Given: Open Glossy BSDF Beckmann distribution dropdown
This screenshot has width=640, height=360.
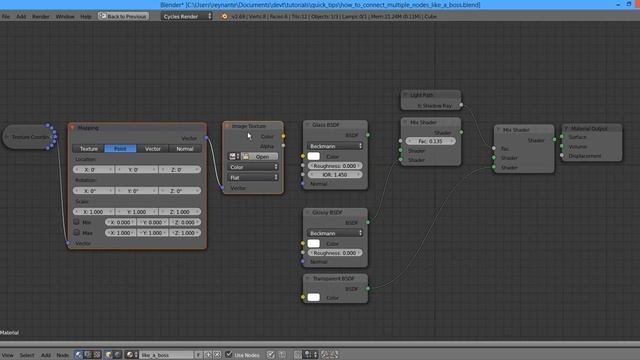Looking at the screenshot, I should tap(335, 233).
